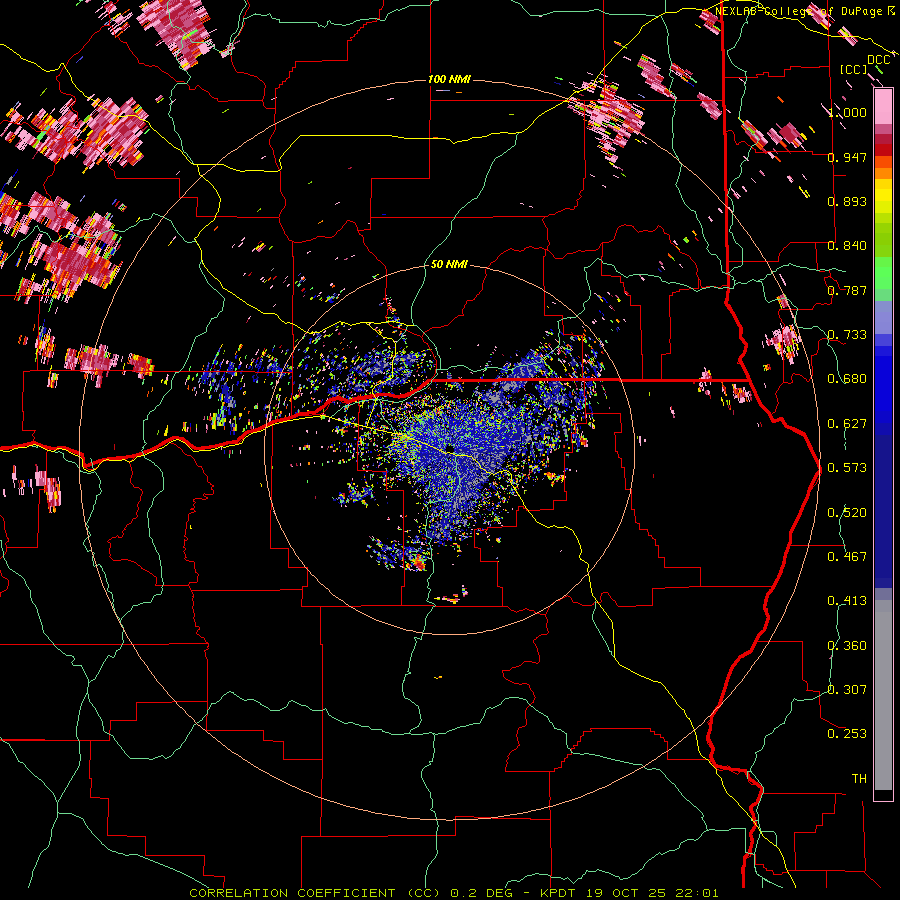900x900 pixels.
Task: Click the 0.253 color scale value
Action: 847,734
